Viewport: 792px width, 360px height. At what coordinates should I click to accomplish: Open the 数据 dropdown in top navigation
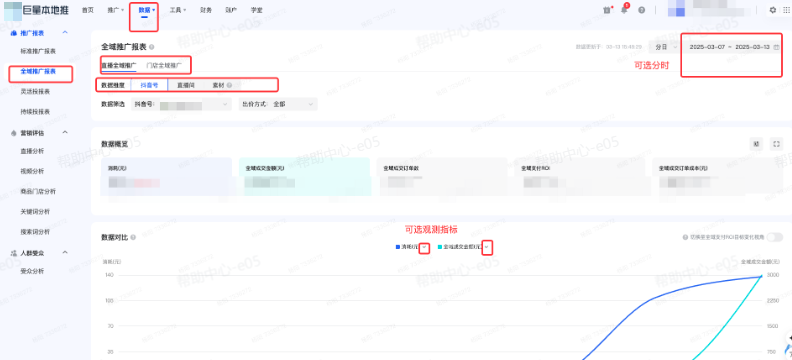tap(146, 10)
